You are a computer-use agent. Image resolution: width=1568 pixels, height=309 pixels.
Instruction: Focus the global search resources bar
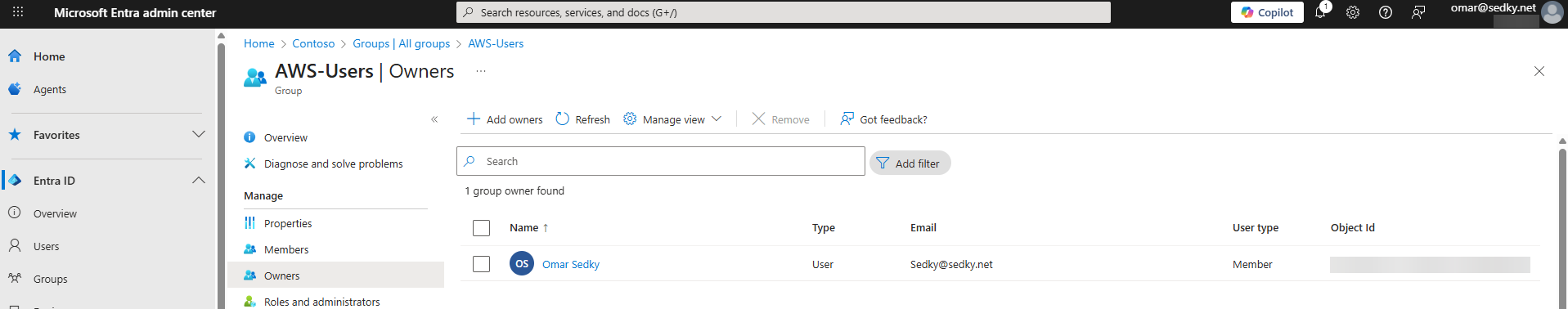(x=783, y=12)
